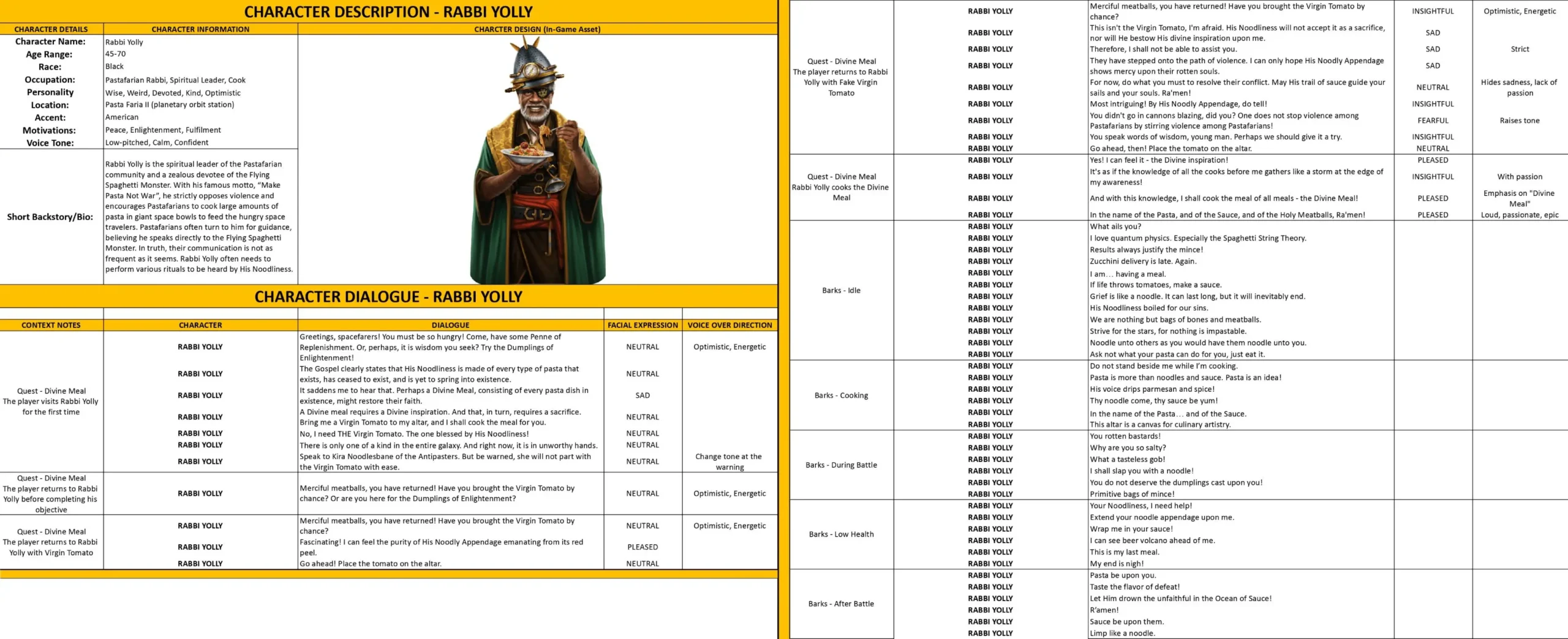Select the 'Barks - After Battle' context cell
Screen dimensions: 1568x639
pos(841,603)
